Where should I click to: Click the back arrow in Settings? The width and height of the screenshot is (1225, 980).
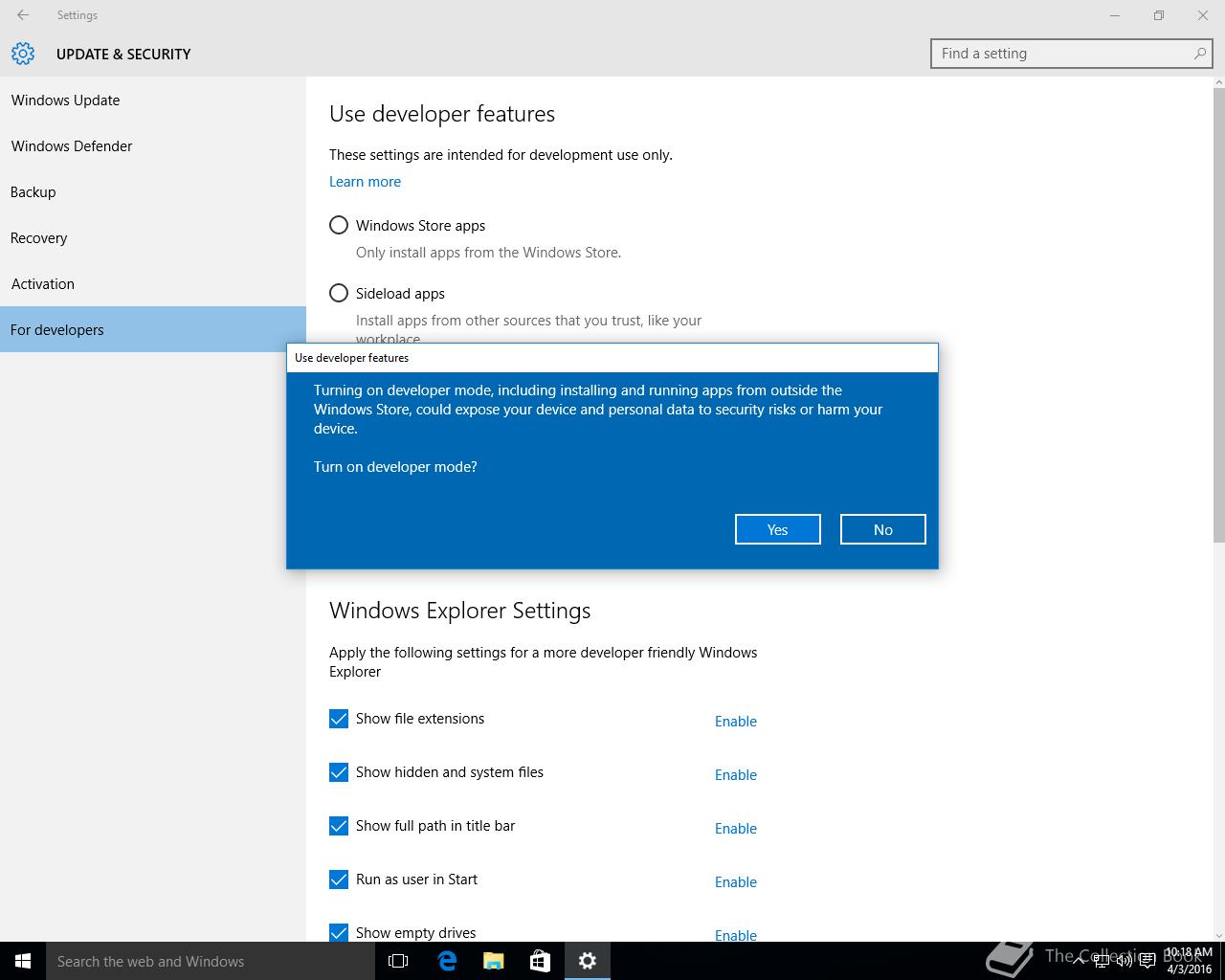[23, 15]
